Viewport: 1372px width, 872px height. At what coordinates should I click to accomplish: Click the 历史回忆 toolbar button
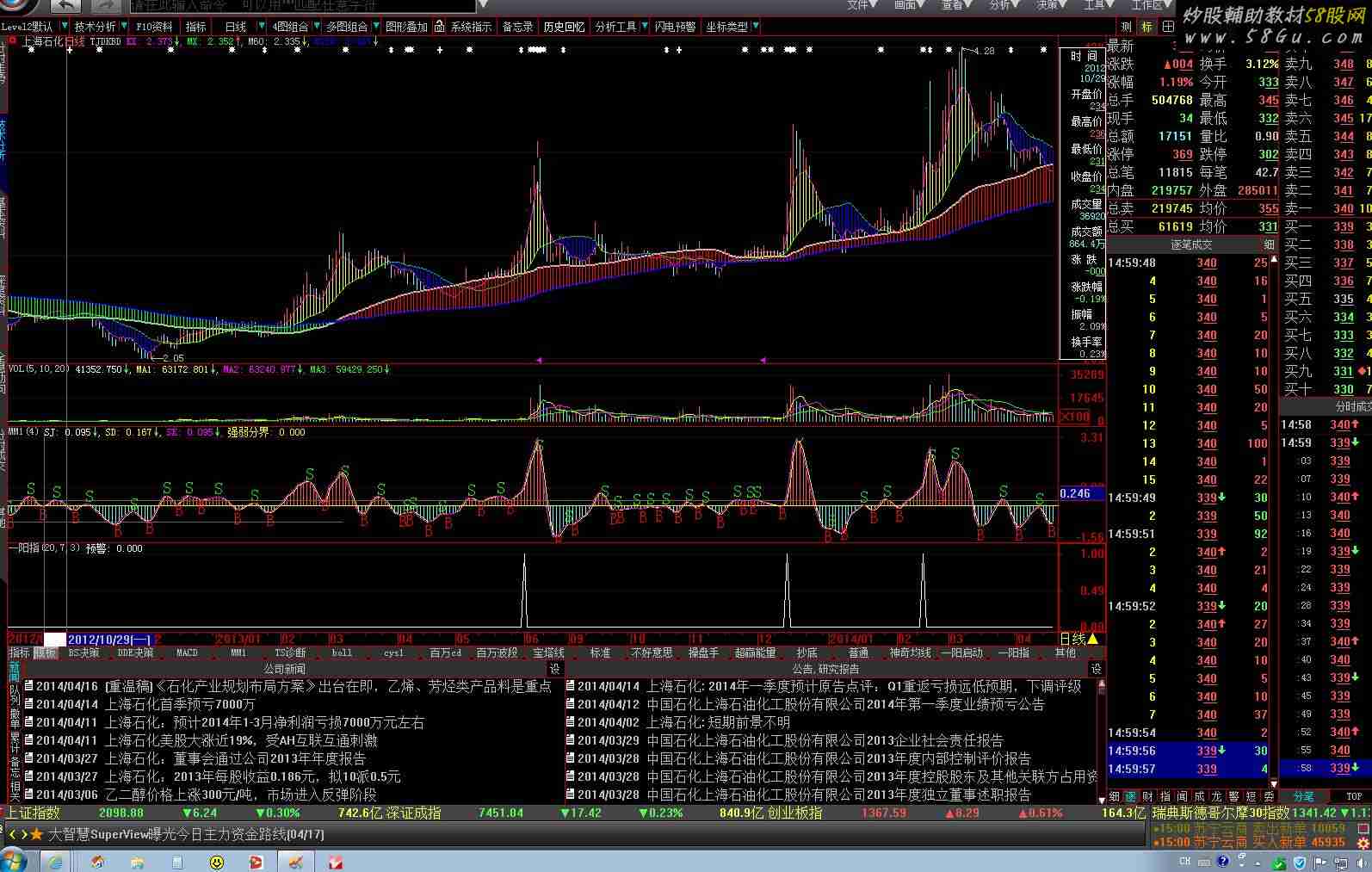coord(564,27)
